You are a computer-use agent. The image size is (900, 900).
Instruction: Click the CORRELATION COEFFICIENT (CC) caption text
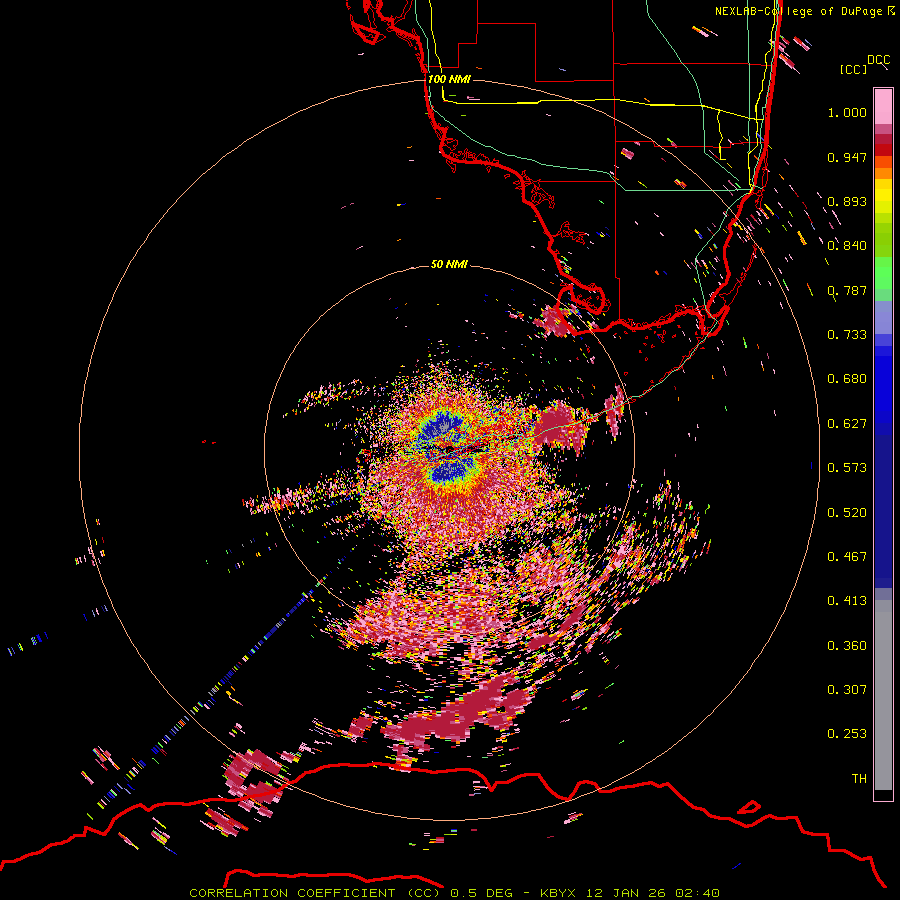pos(315,893)
